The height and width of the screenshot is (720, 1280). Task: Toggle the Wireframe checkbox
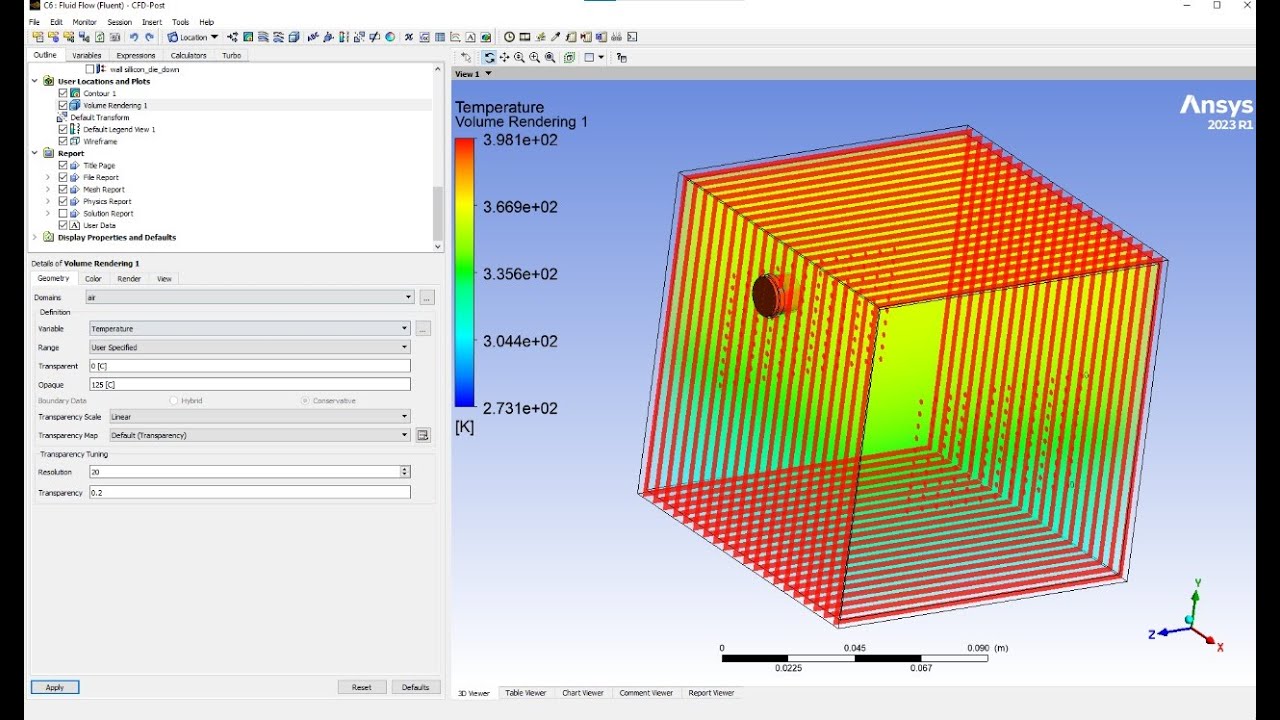(63, 141)
